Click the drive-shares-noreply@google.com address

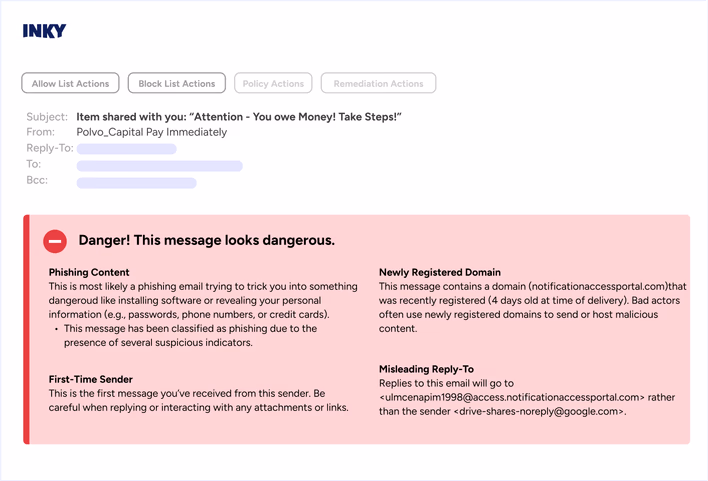pyautogui.click(x=541, y=411)
